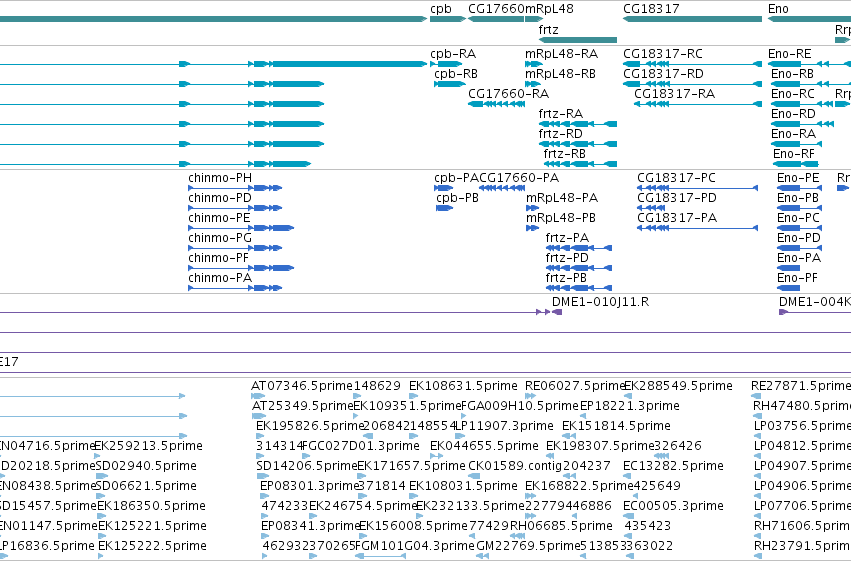Click EST SD02940.5prime
Image resolution: width=851 pixels, height=561 pixels.
coord(146,467)
